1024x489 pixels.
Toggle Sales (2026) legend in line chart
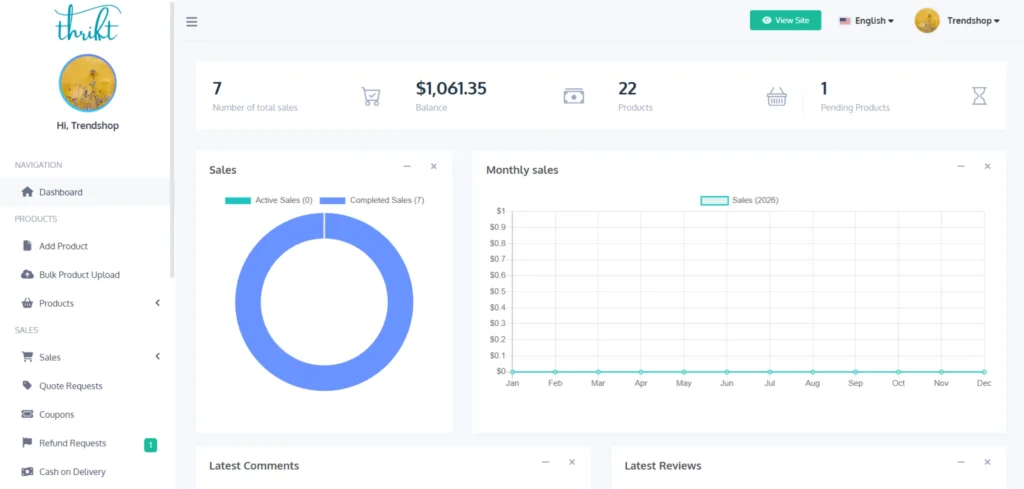tap(739, 200)
